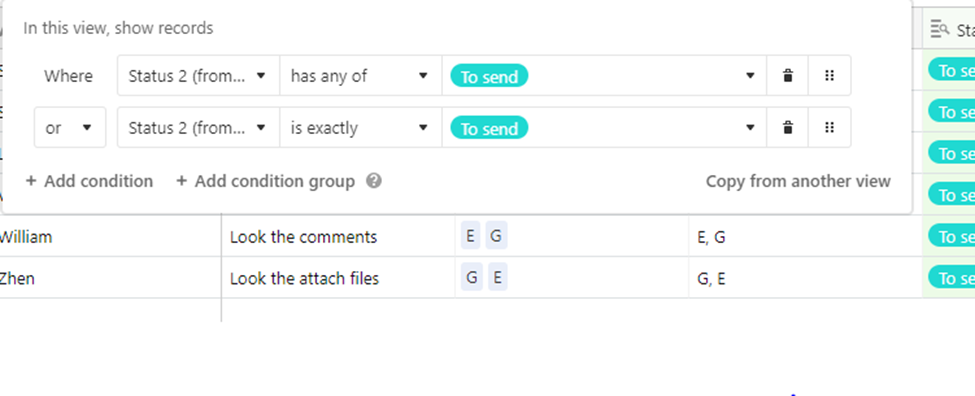Open field dropdown in the Where condition

tap(198, 76)
